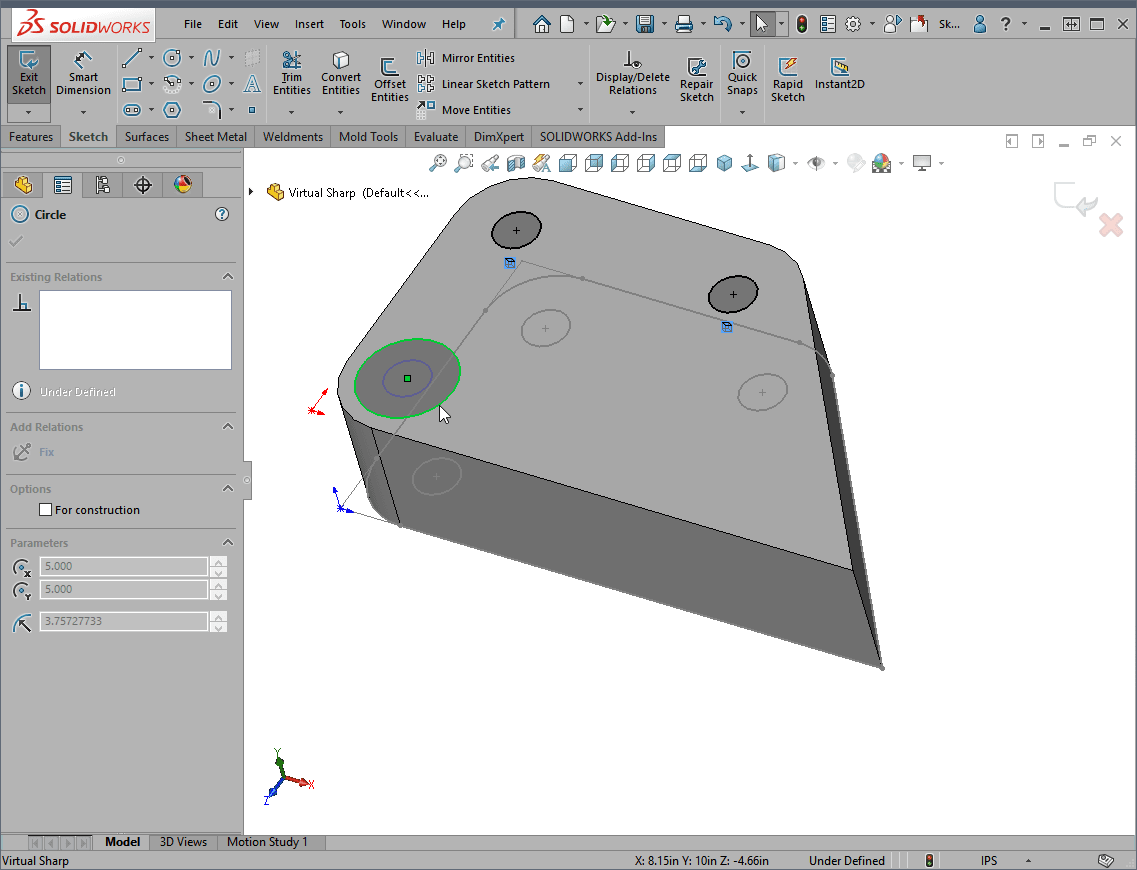Activate the Circle sketch tool
This screenshot has width=1137, height=870.
click(x=172, y=57)
